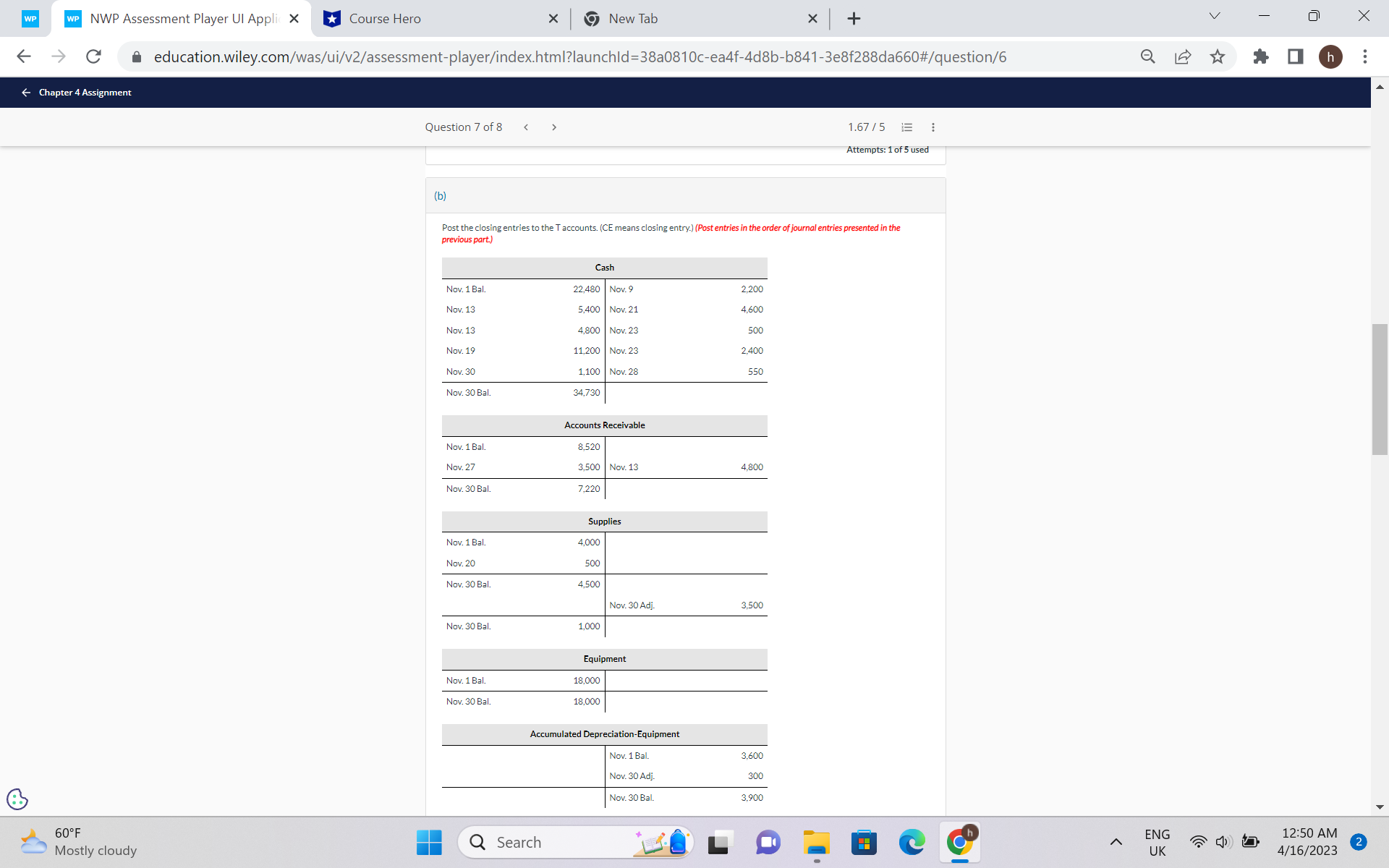Open a new tab with plus button
This screenshot has height=868, width=1389.
click(x=854, y=19)
